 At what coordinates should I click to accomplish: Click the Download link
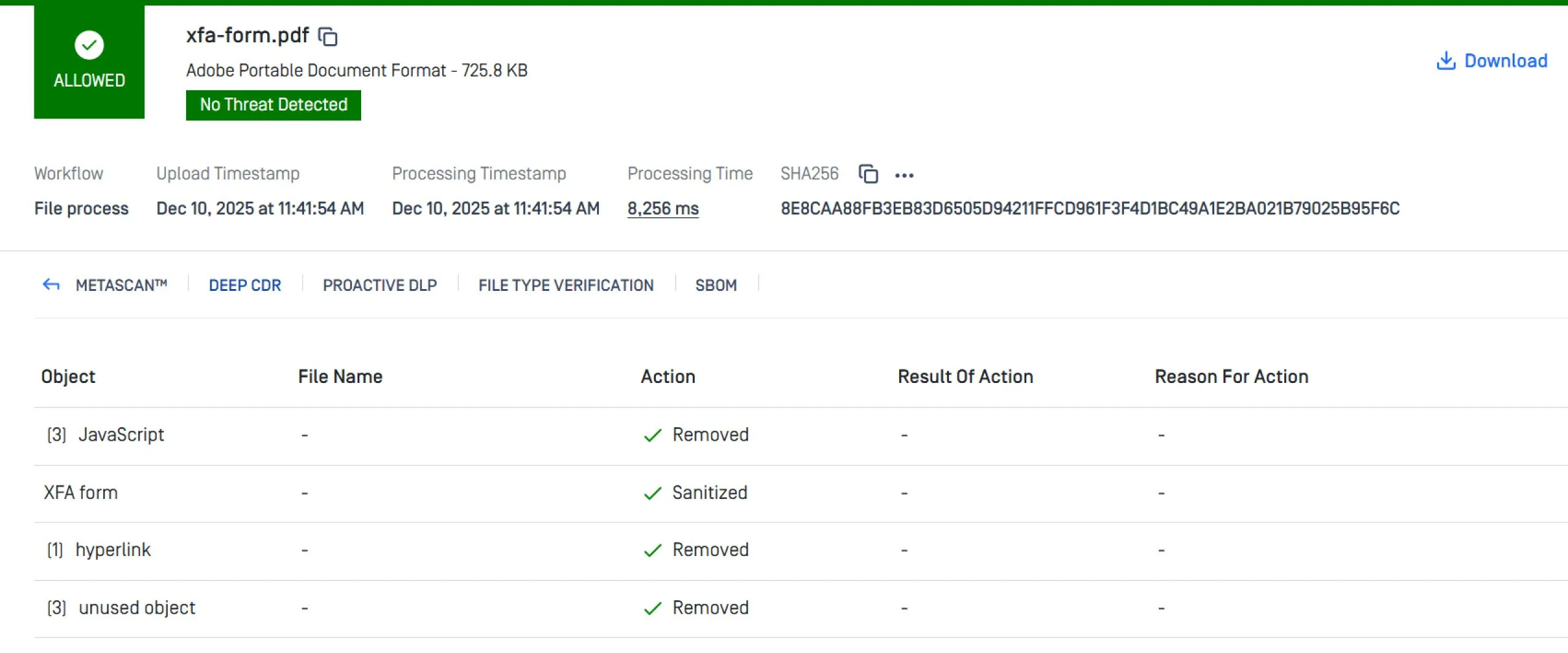click(1505, 61)
